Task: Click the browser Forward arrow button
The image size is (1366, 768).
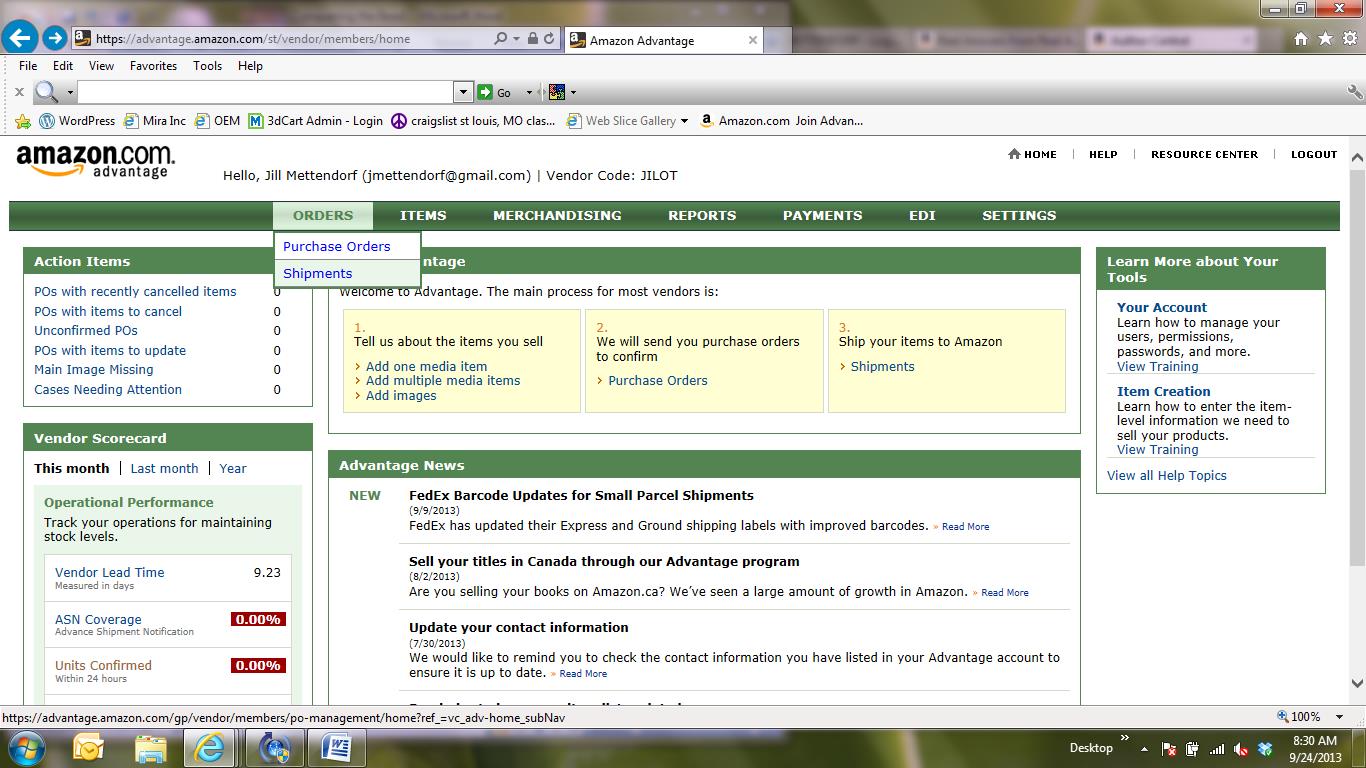Action: (55, 39)
